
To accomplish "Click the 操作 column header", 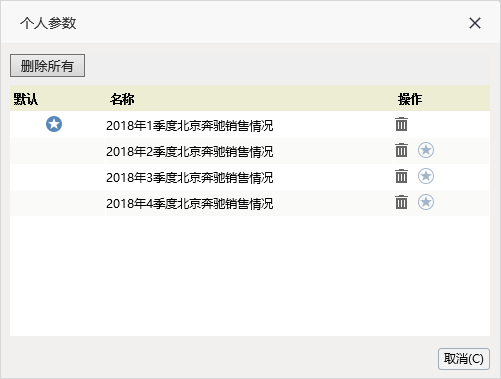I will pos(410,99).
